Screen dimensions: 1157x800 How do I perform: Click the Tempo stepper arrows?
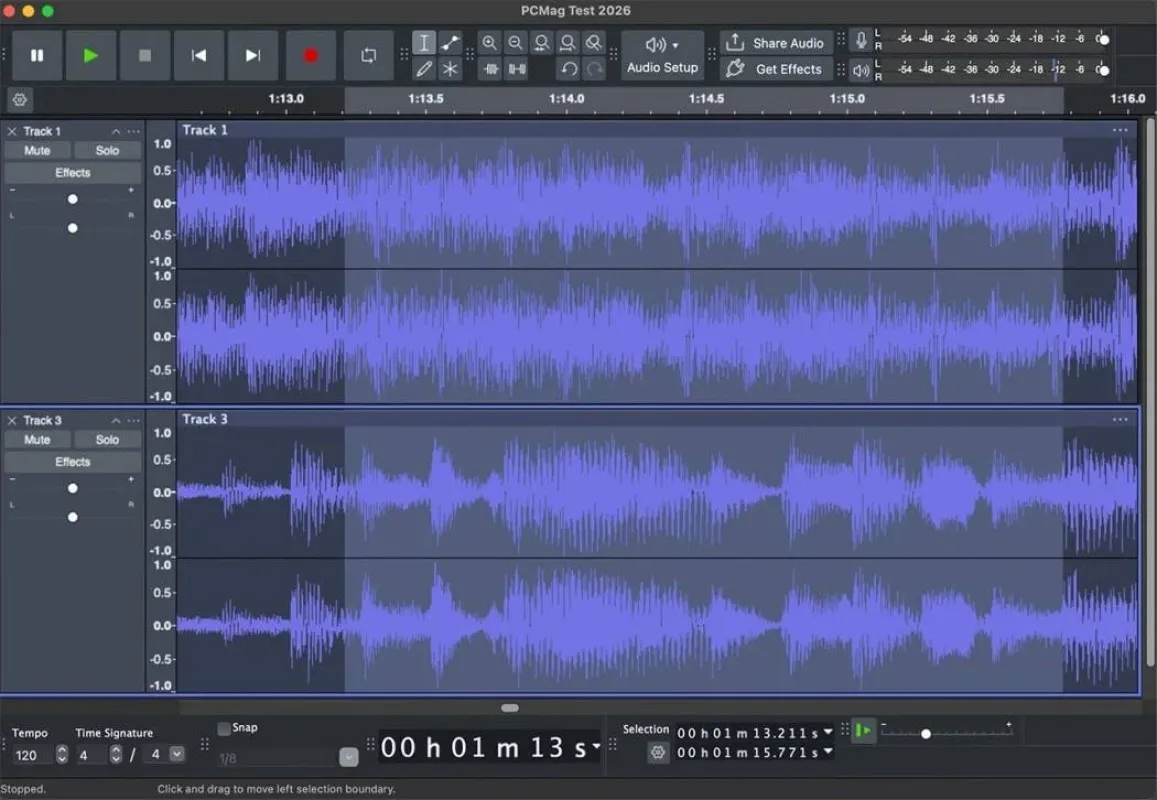pyautogui.click(x=62, y=754)
